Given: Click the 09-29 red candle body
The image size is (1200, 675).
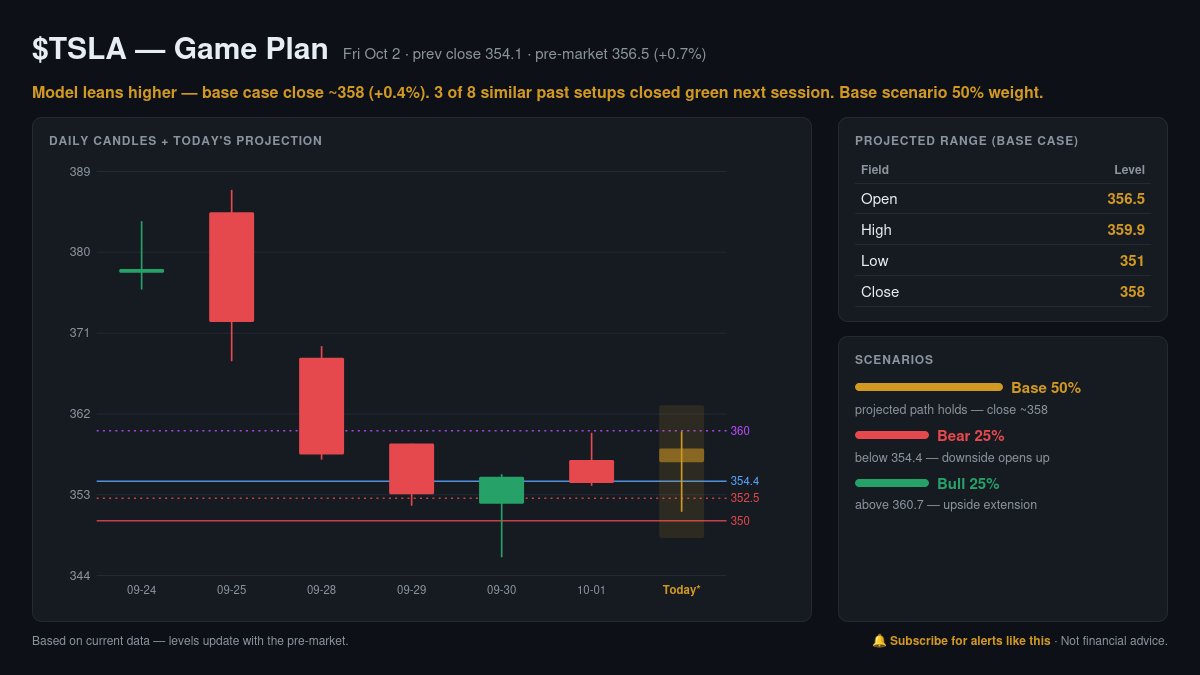Looking at the screenshot, I should tap(411, 469).
